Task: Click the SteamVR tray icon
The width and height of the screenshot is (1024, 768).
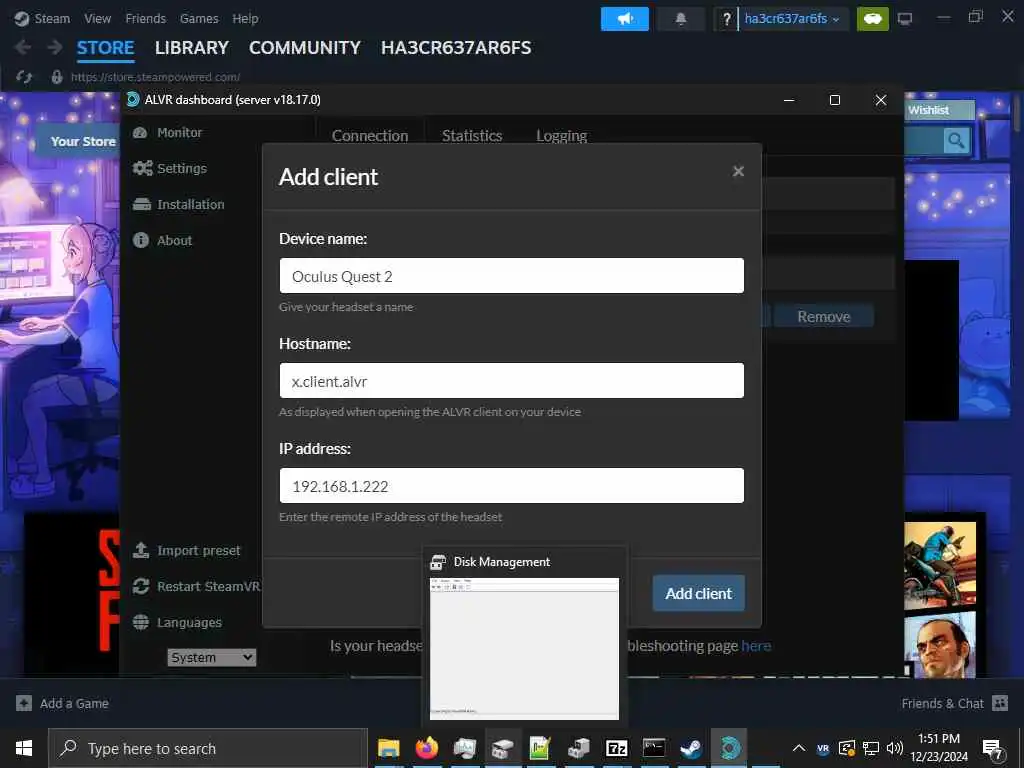Action: [823, 748]
